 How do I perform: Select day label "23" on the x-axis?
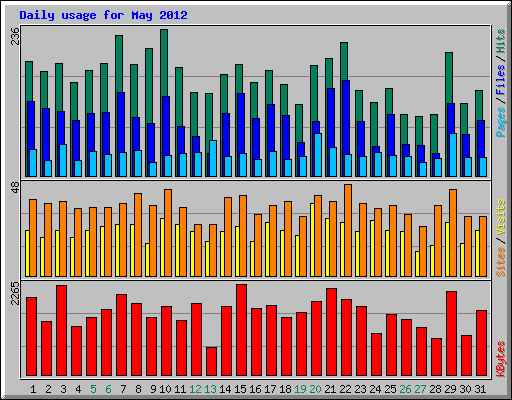point(360,389)
